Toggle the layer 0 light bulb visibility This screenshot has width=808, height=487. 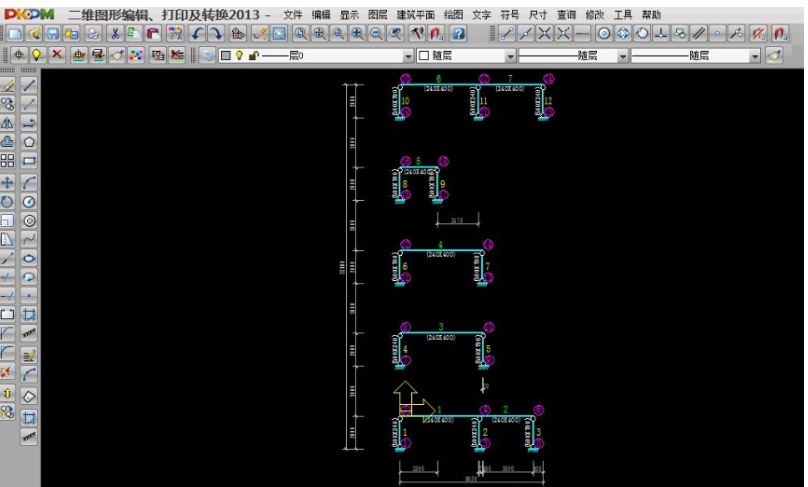click(x=240, y=56)
